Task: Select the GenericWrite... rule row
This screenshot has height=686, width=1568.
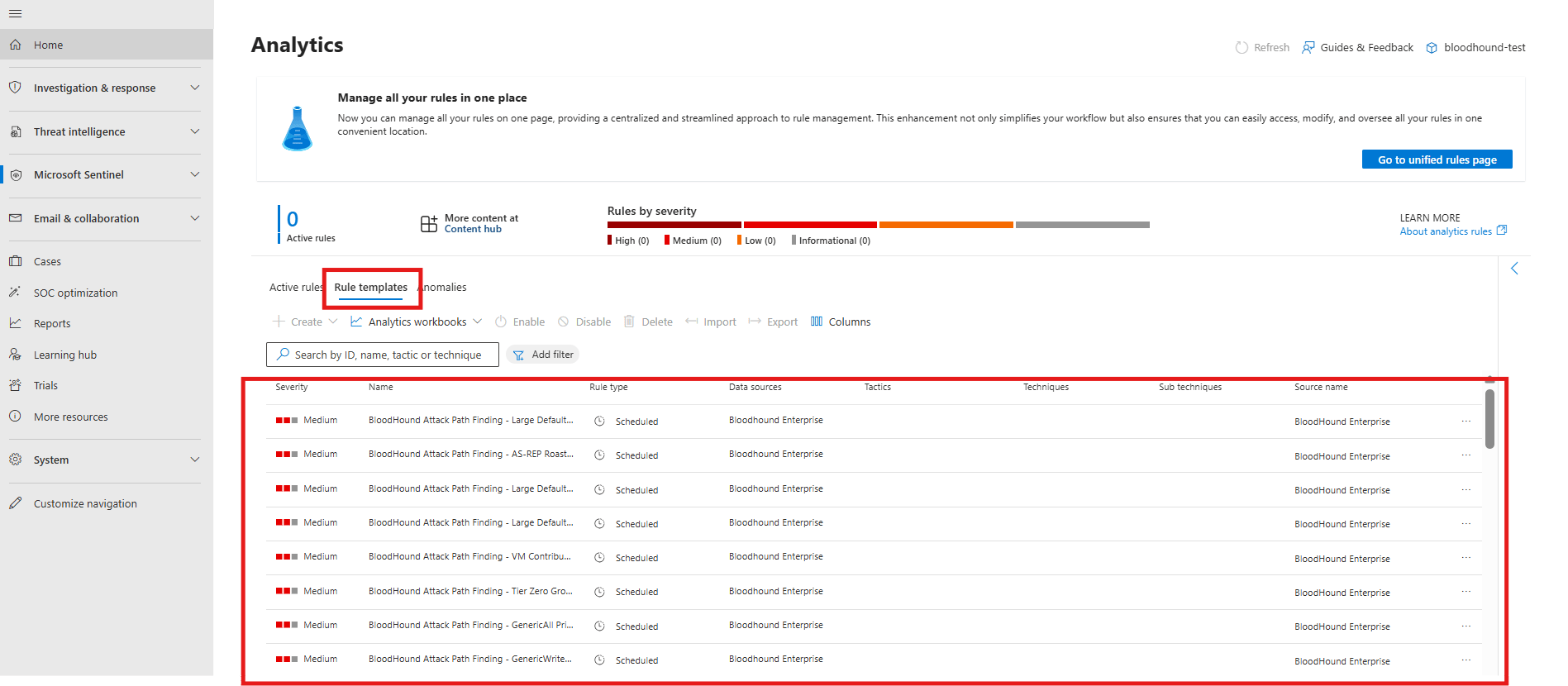Action: coord(874,660)
